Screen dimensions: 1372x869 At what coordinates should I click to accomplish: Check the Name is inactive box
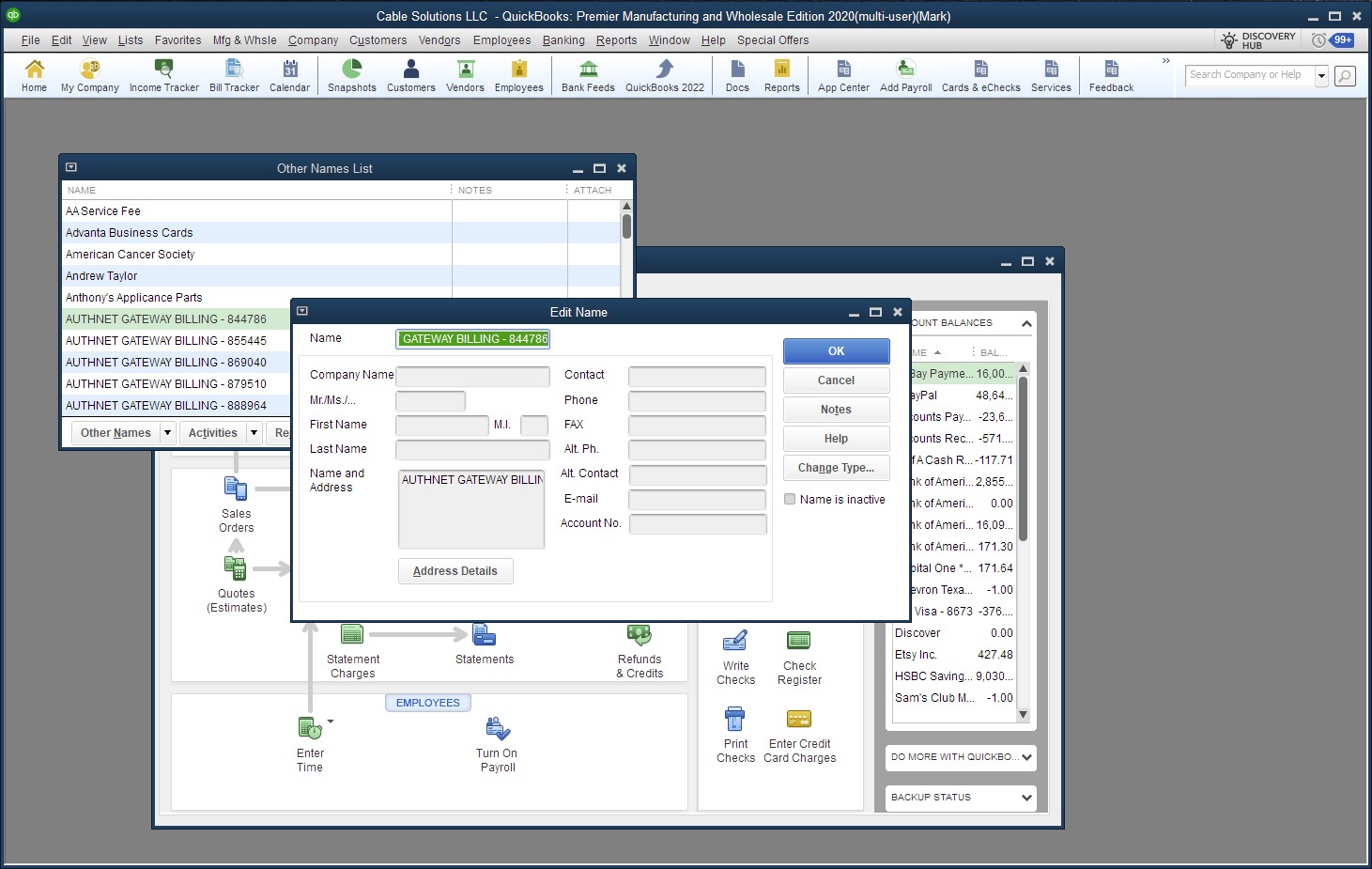[790, 500]
